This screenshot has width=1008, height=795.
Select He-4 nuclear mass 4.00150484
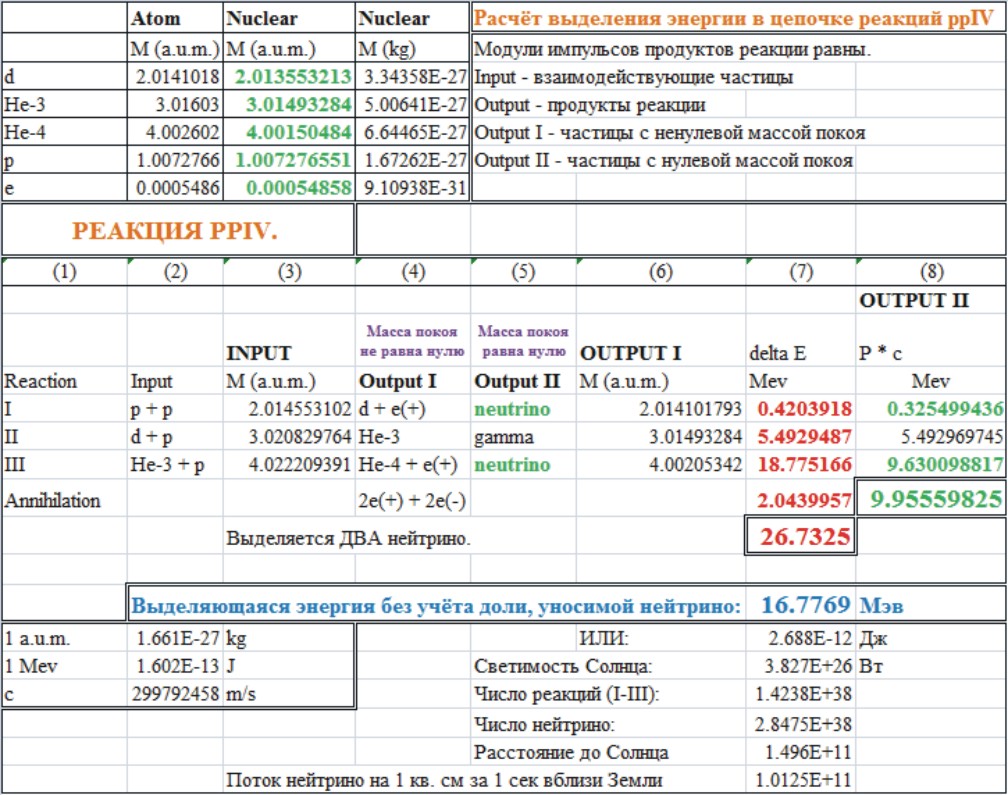click(289, 132)
